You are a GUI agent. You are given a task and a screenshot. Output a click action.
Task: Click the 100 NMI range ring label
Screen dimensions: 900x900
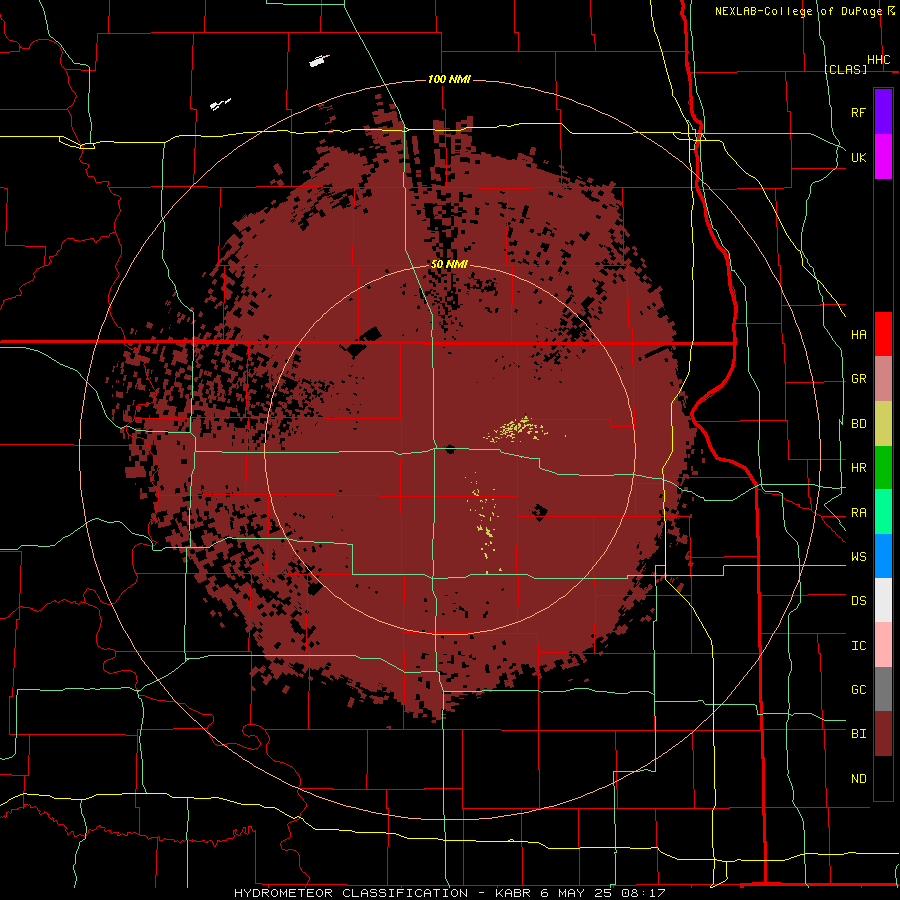tap(449, 79)
